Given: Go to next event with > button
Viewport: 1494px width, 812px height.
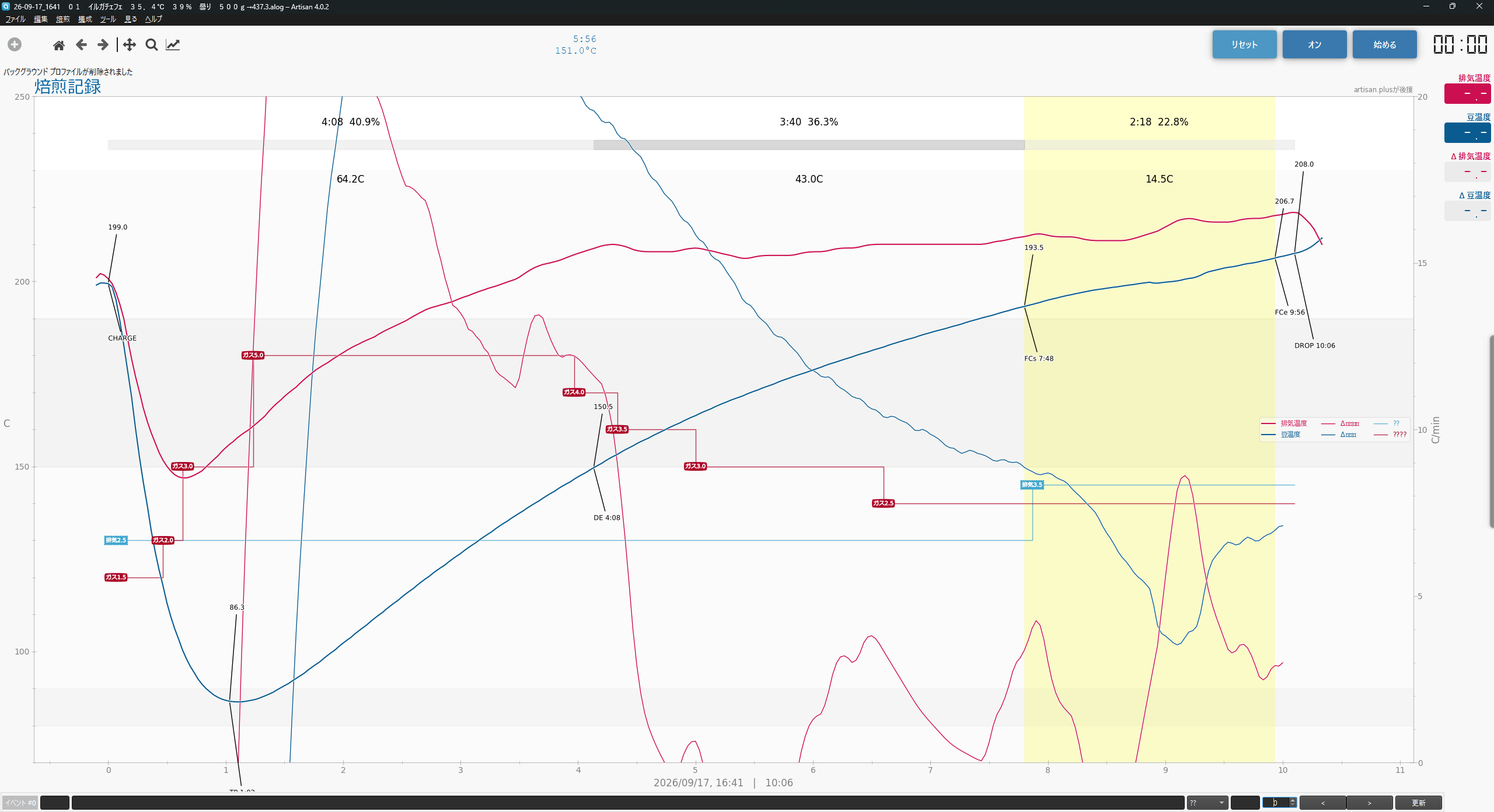Looking at the screenshot, I should 1370,803.
